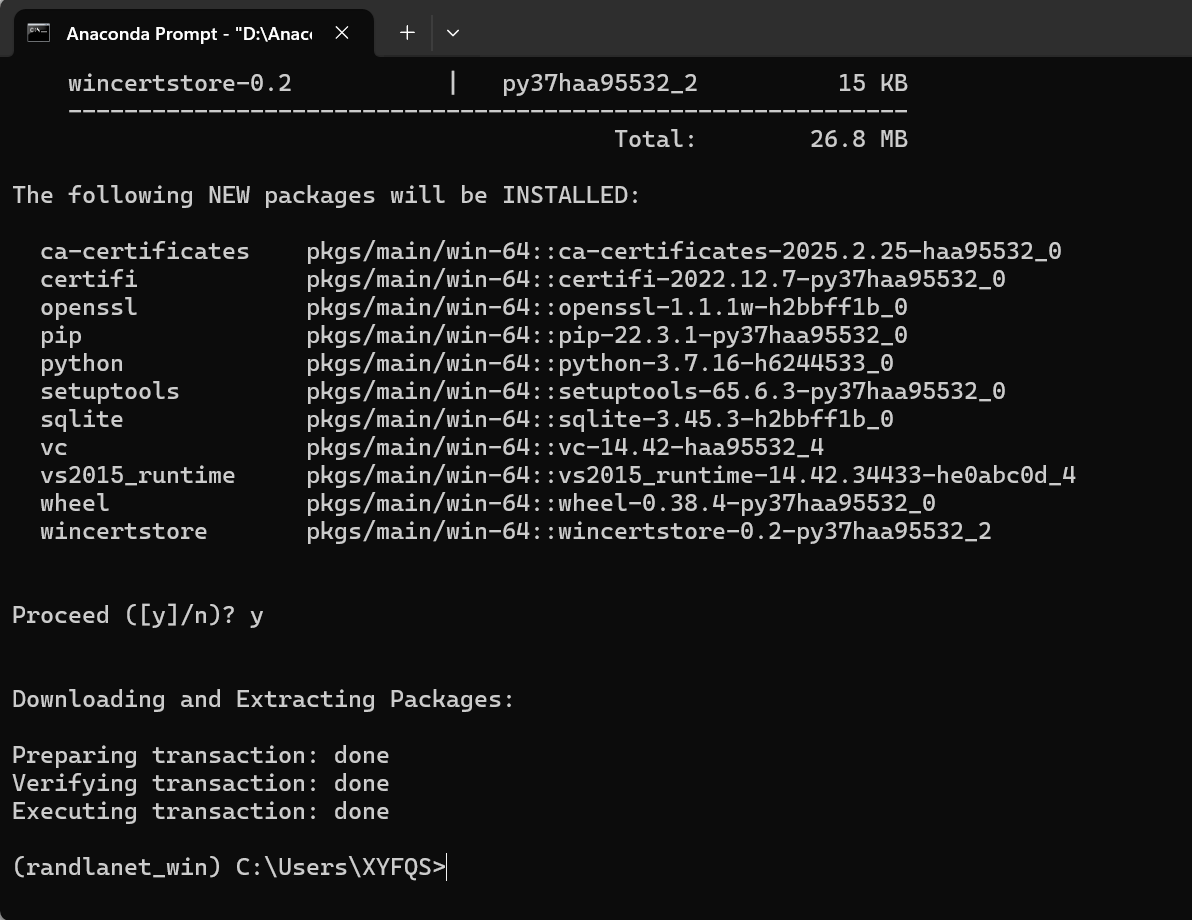Close the Anaconda Prompt tab
Image resolution: width=1192 pixels, height=920 pixels.
tap(342, 33)
